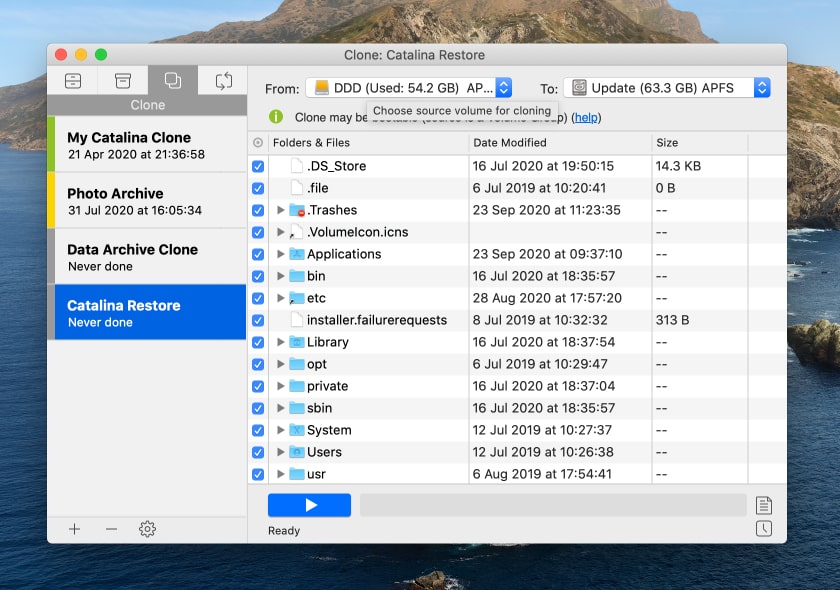Remove task with minus icon
The image size is (840, 590).
111,529
